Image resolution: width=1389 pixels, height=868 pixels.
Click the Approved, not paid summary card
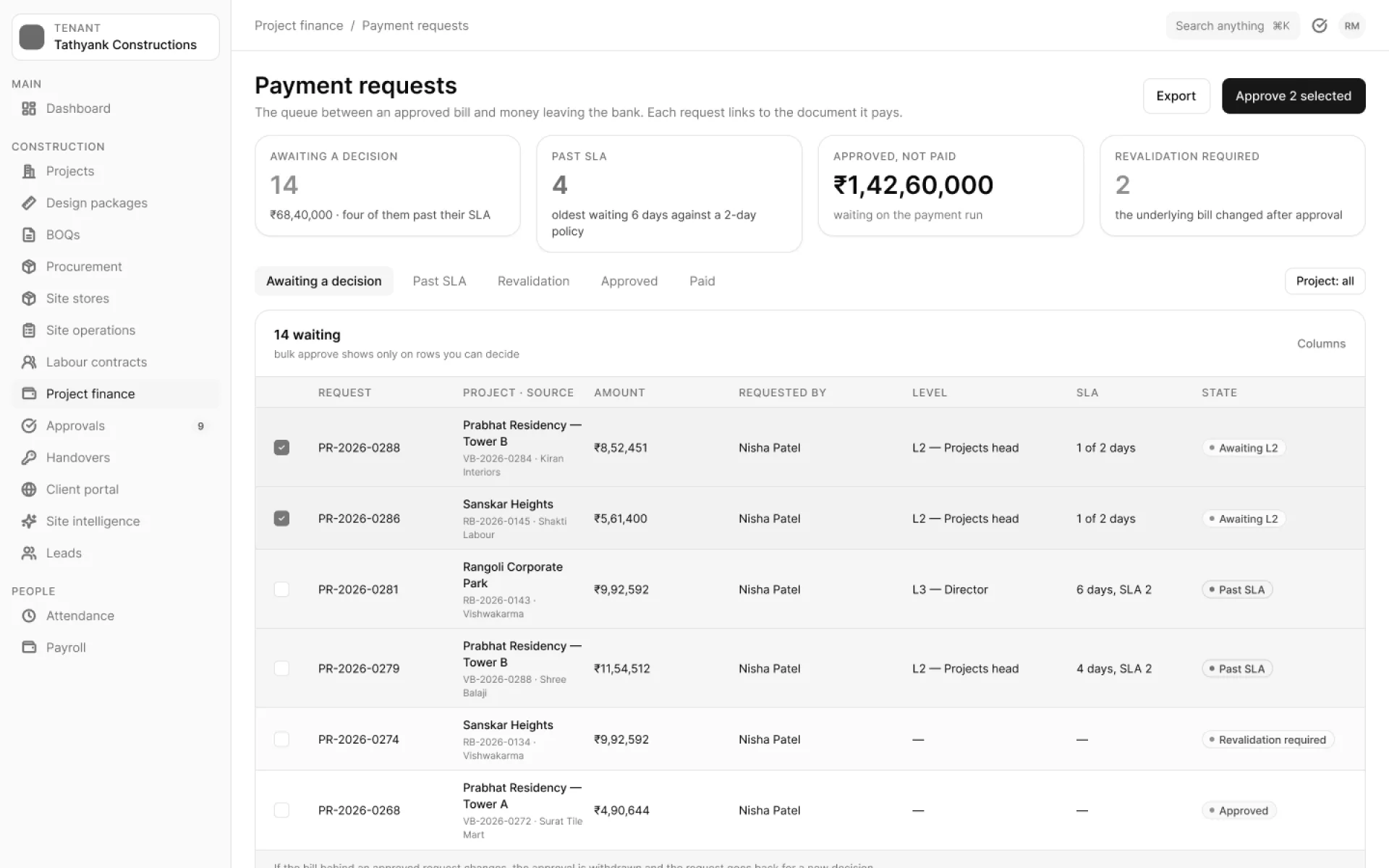click(951, 186)
